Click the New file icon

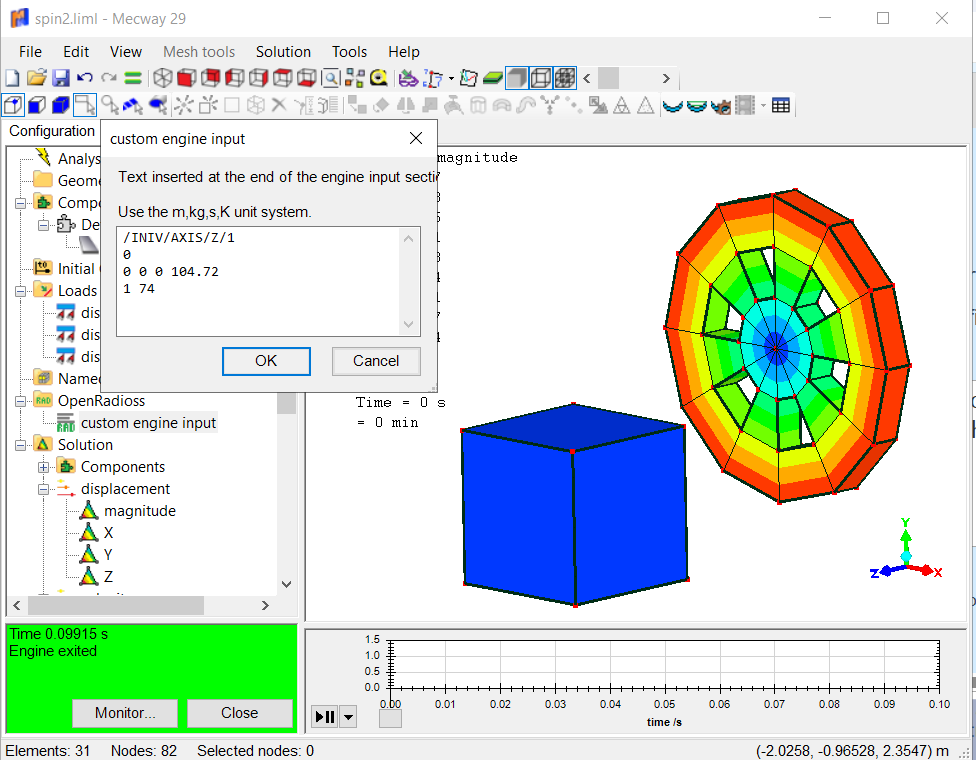pyautogui.click(x=13, y=78)
